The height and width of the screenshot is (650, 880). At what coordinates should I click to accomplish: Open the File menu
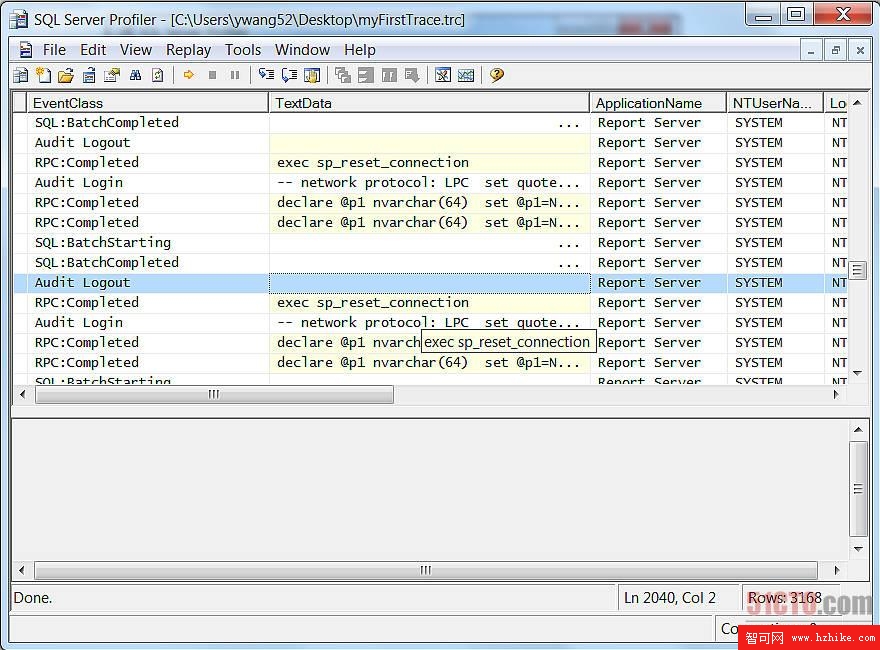(x=54, y=50)
